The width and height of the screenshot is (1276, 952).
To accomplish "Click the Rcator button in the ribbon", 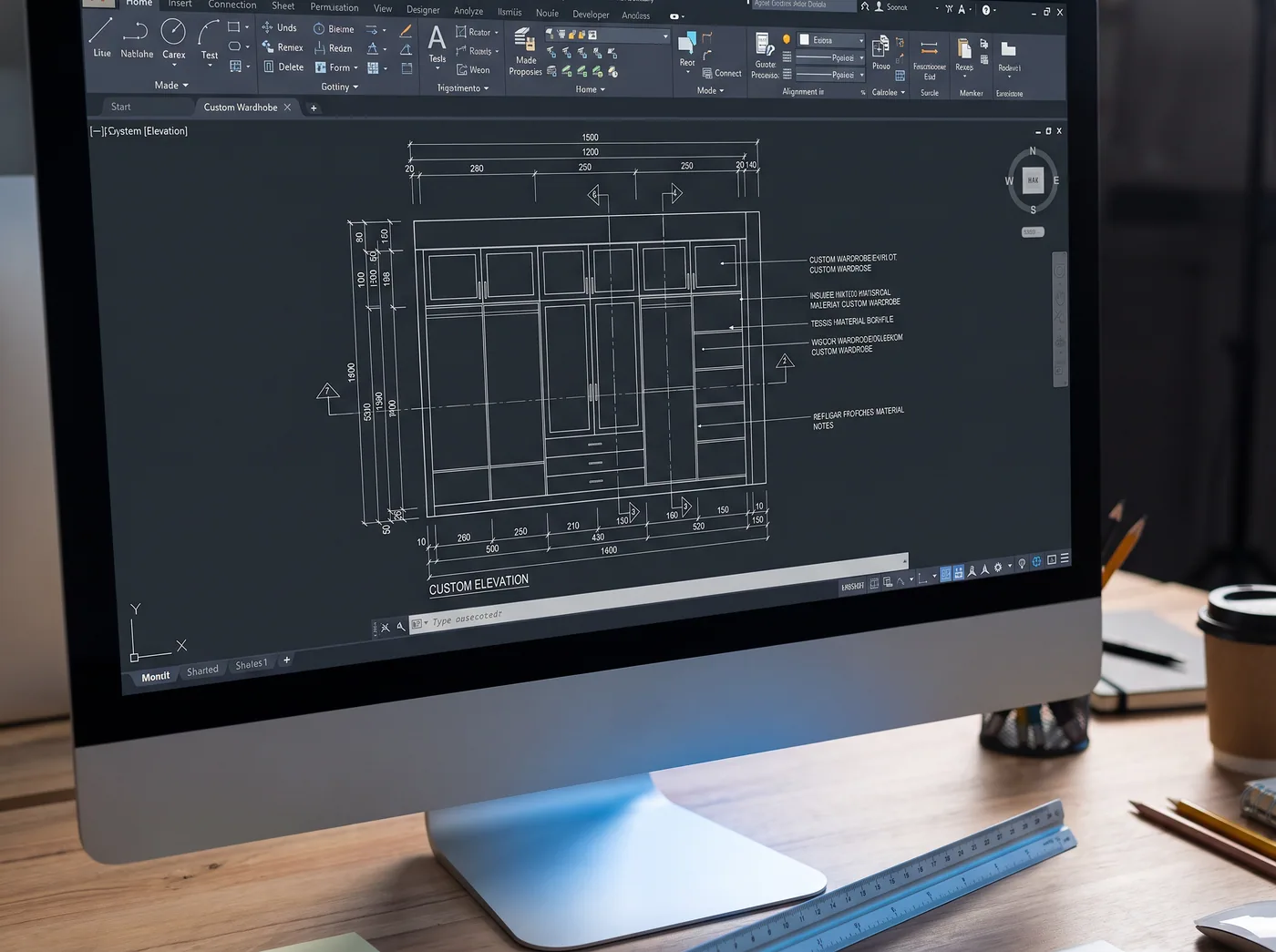I will point(478,32).
